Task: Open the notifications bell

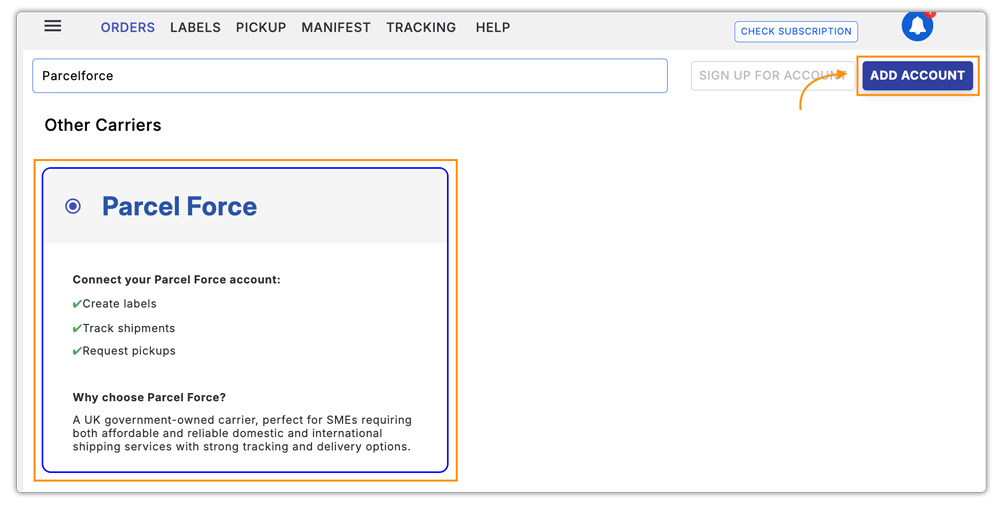Action: pos(916,27)
